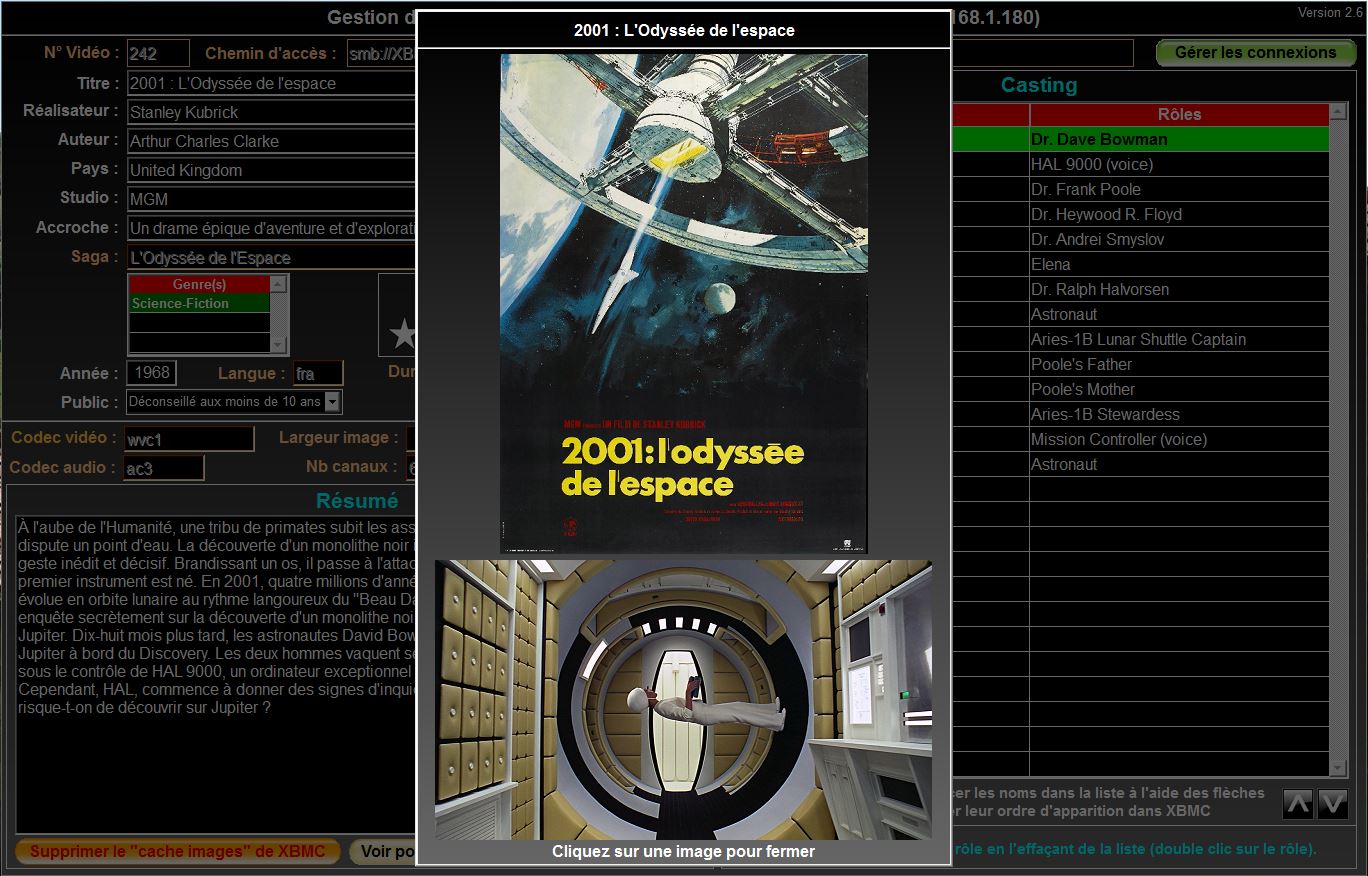Click the Genre(s) list header
1368x876 pixels.
click(x=200, y=285)
